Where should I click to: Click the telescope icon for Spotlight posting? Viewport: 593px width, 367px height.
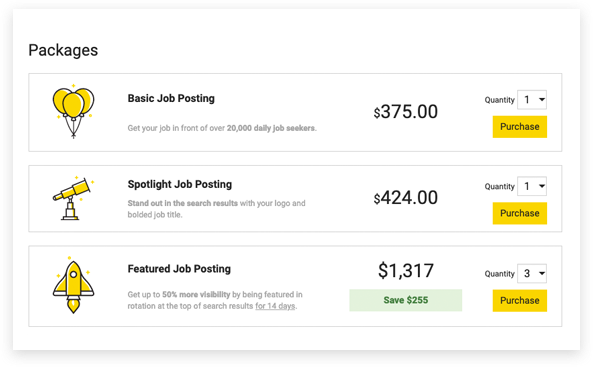coord(73,198)
